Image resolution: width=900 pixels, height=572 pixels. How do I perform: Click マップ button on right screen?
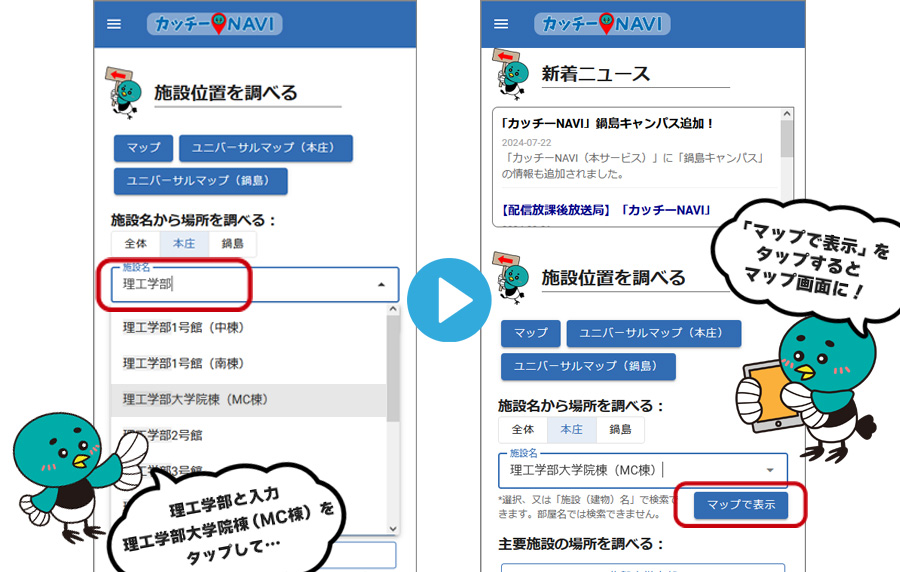[531, 333]
